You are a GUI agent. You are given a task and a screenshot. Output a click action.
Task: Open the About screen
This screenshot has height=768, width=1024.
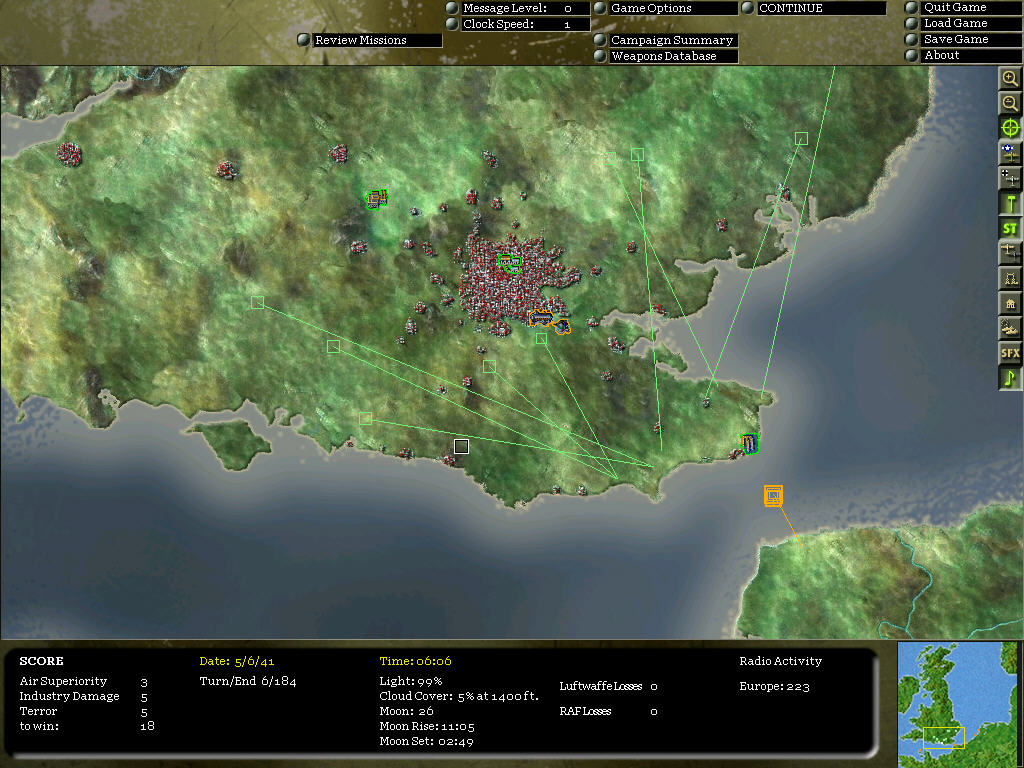coord(972,56)
